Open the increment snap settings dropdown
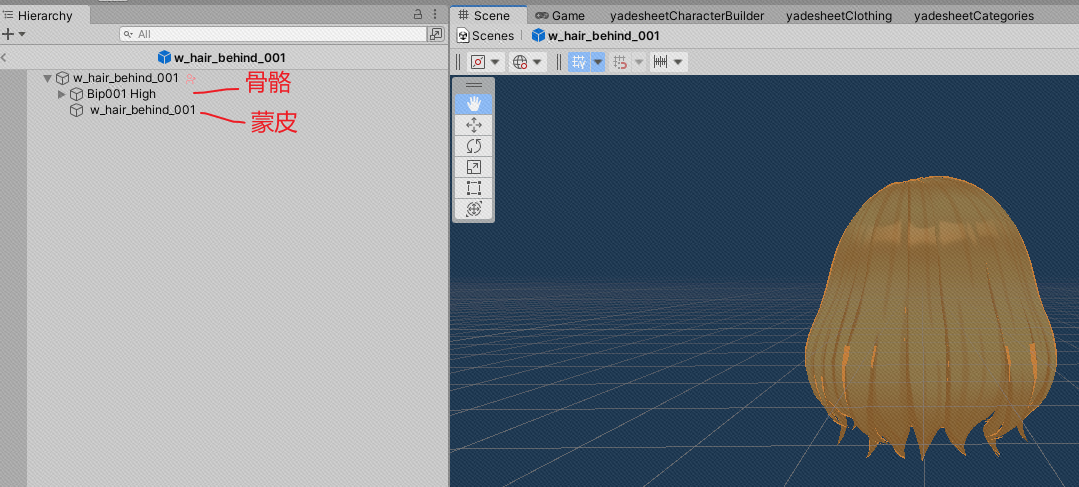 (x=679, y=63)
